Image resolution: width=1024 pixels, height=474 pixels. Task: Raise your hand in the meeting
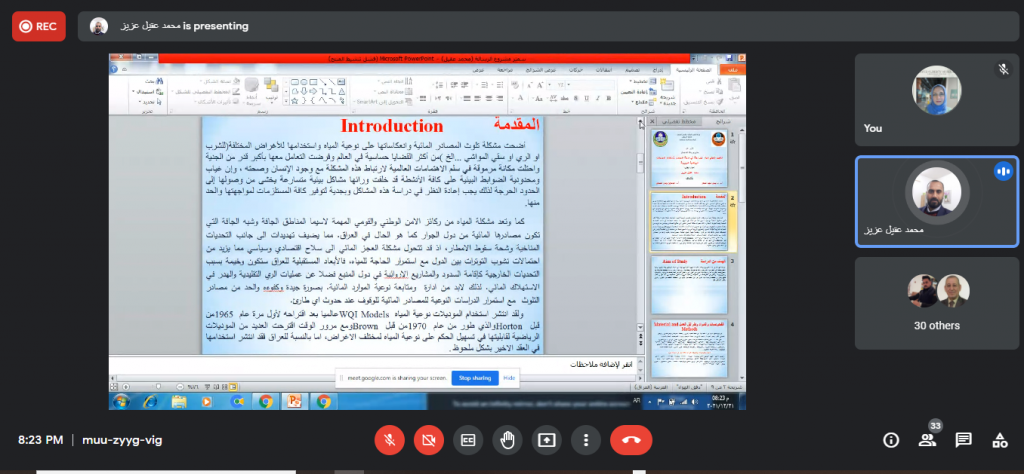point(507,439)
